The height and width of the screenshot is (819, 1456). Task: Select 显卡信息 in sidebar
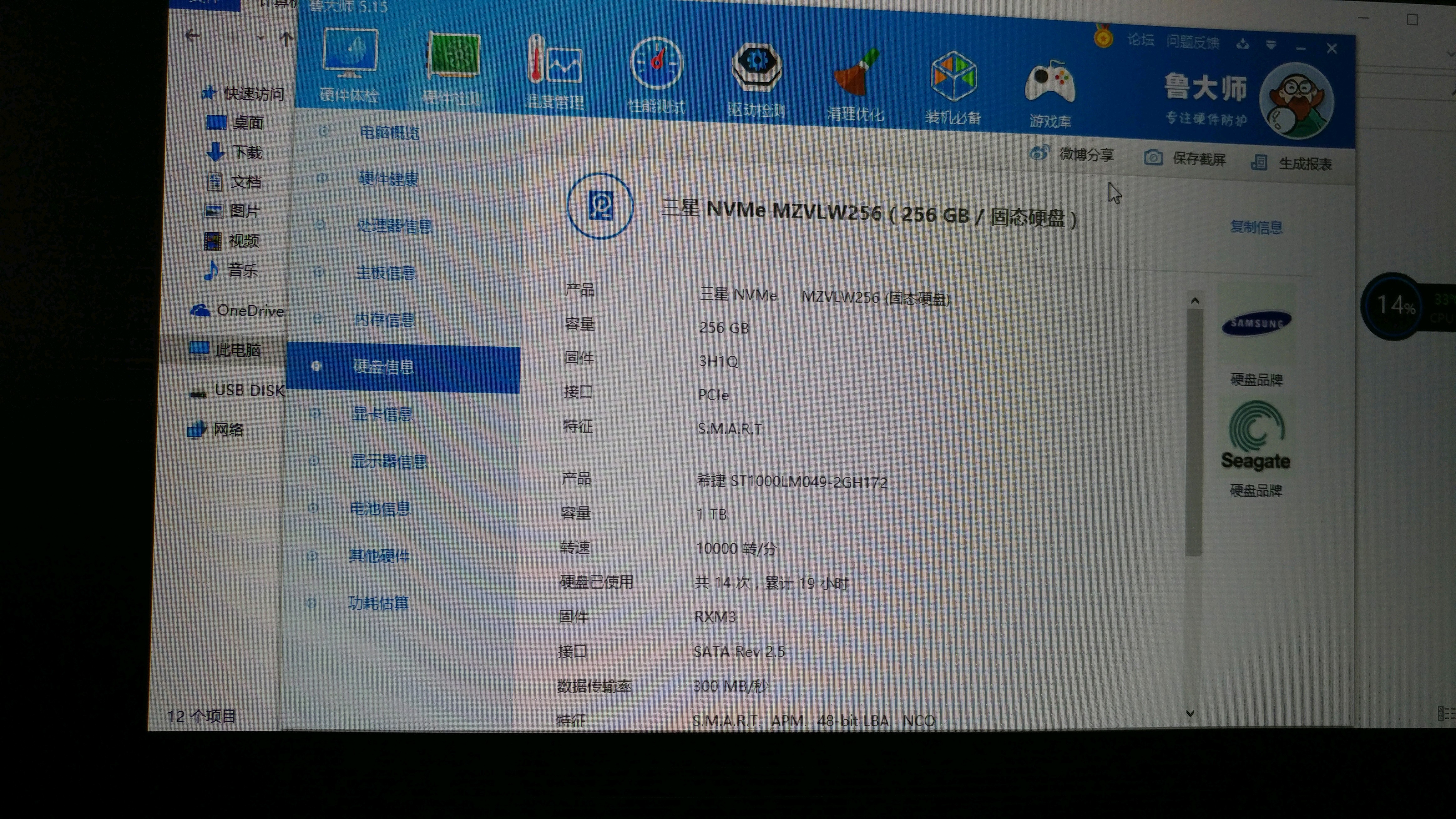pos(382,414)
